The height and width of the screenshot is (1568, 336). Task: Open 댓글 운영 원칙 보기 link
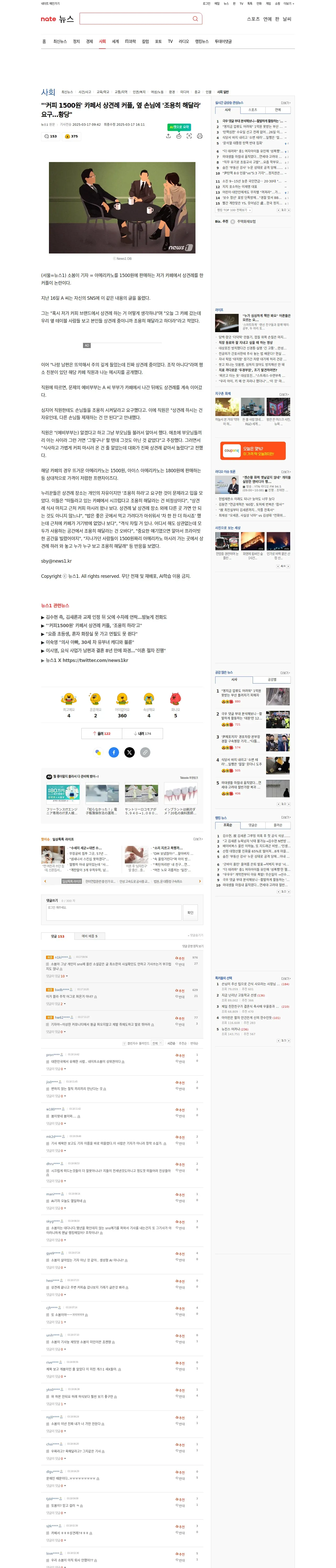pyautogui.click(x=193, y=946)
